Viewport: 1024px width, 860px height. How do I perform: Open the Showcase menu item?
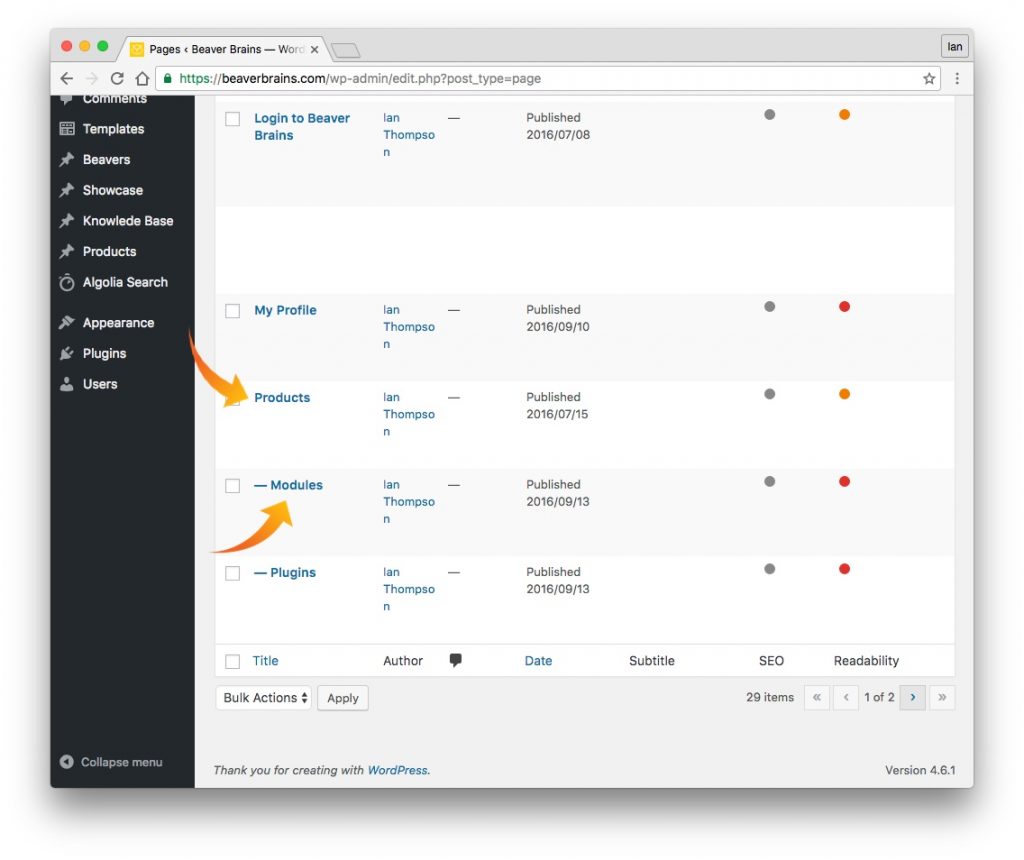tap(113, 190)
